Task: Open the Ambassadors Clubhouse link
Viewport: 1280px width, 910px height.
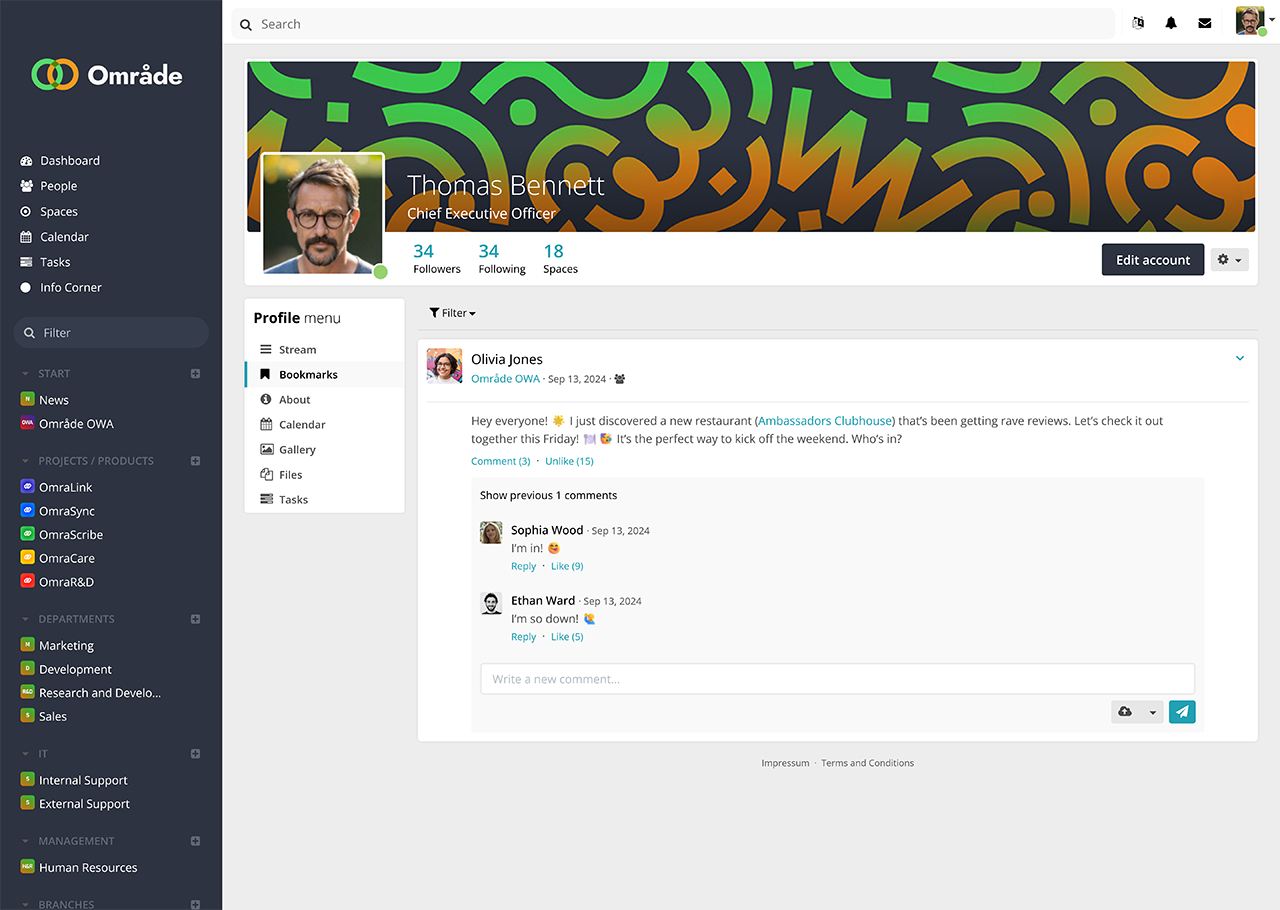Action: click(825, 421)
